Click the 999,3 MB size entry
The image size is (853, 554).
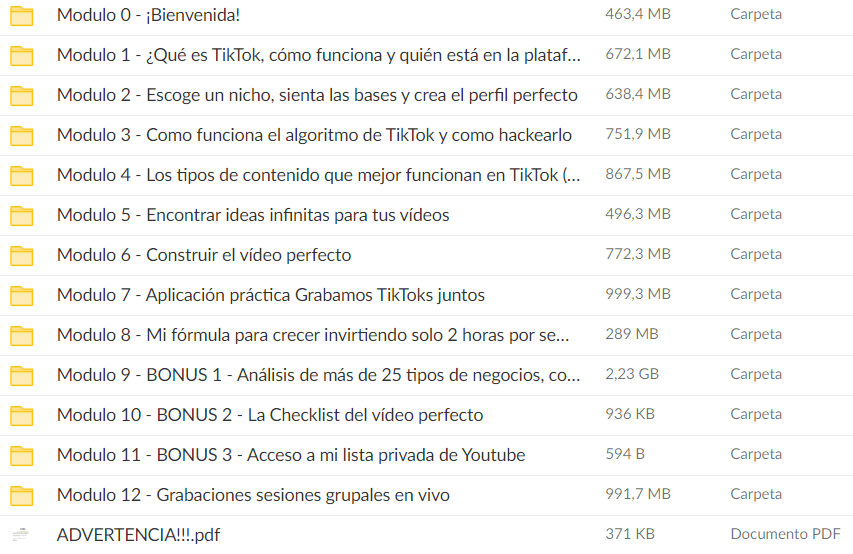tap(638, 294)
